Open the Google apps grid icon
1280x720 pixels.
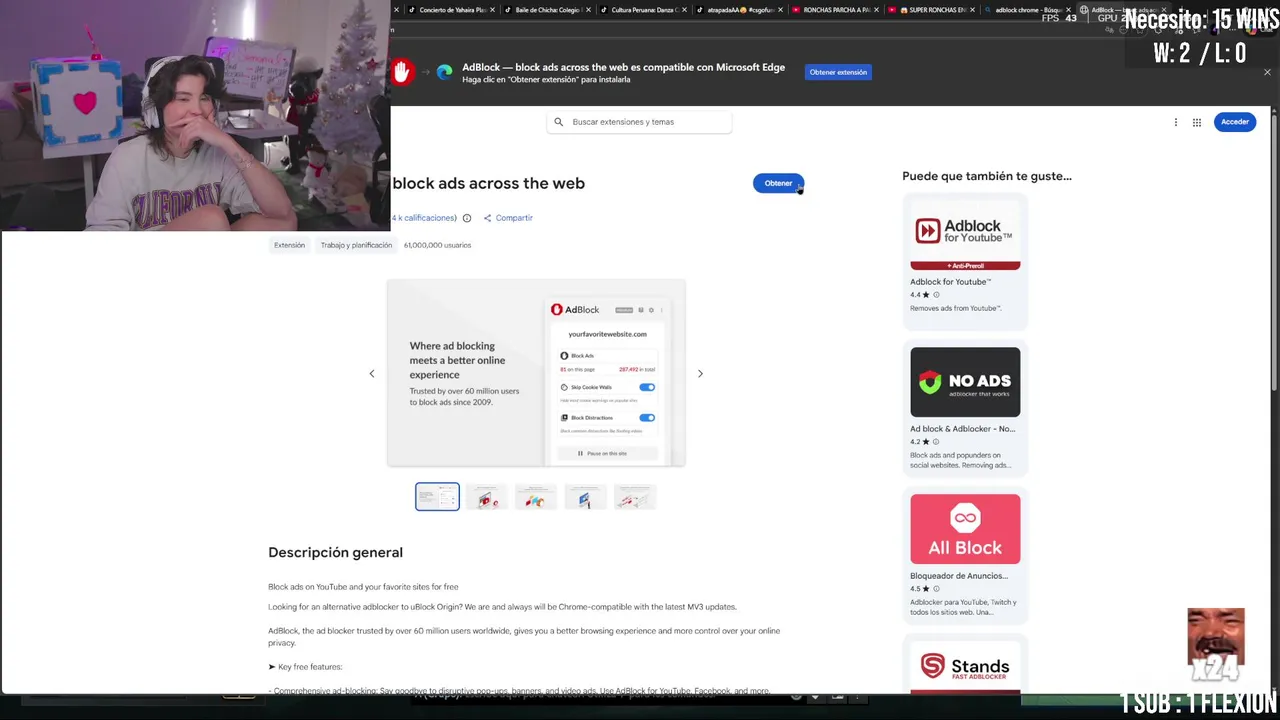coord(1197,122)
